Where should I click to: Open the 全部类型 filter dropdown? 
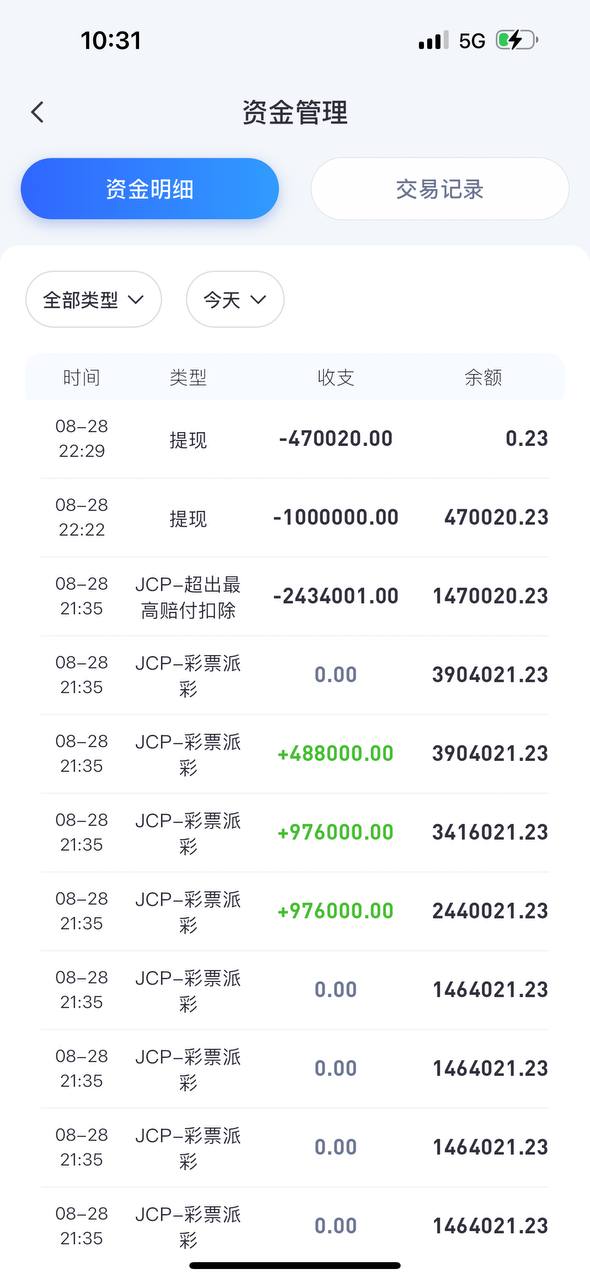[x=93, y=299]
